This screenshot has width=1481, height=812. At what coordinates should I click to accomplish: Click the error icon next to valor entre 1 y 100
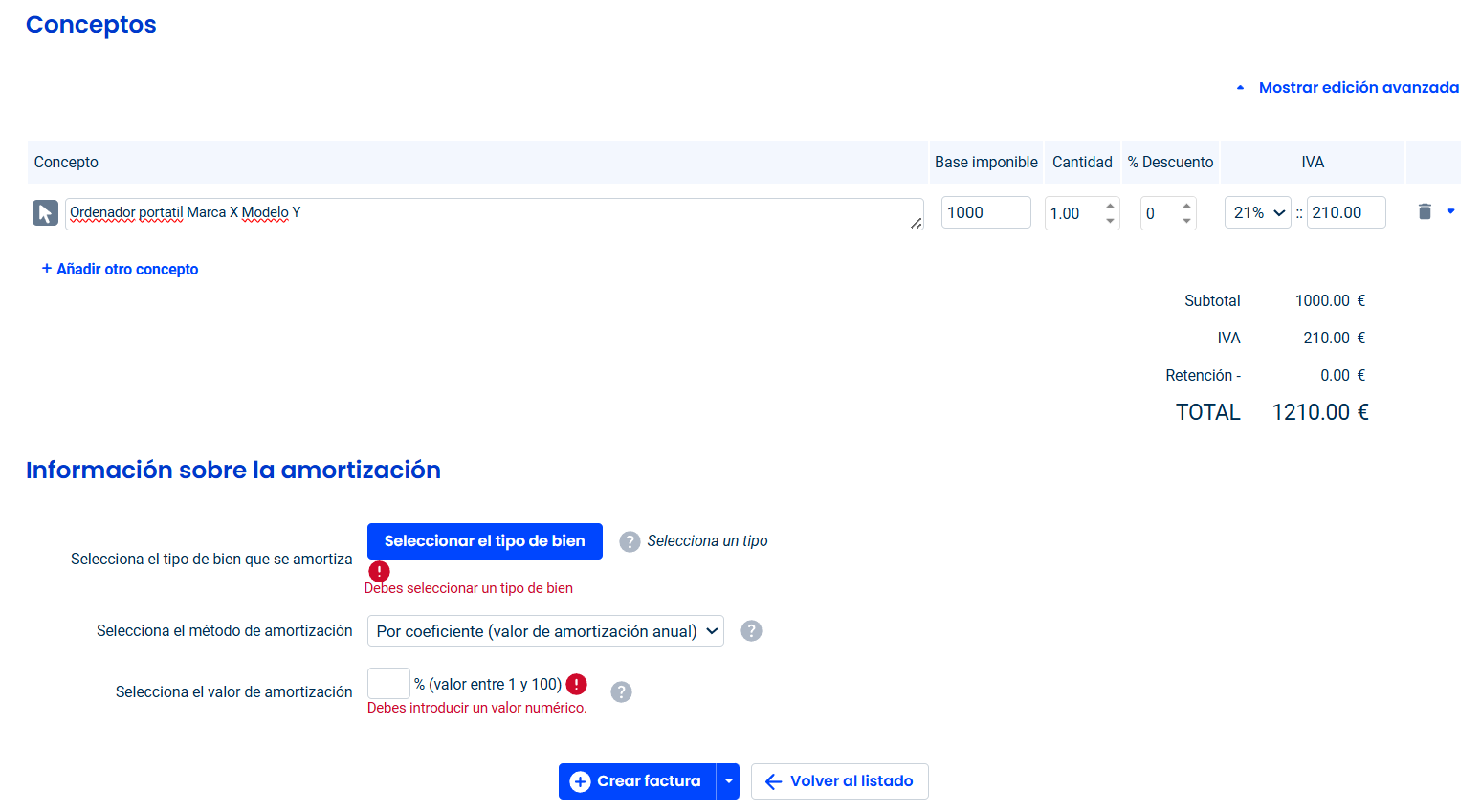(x=576, y=684)
